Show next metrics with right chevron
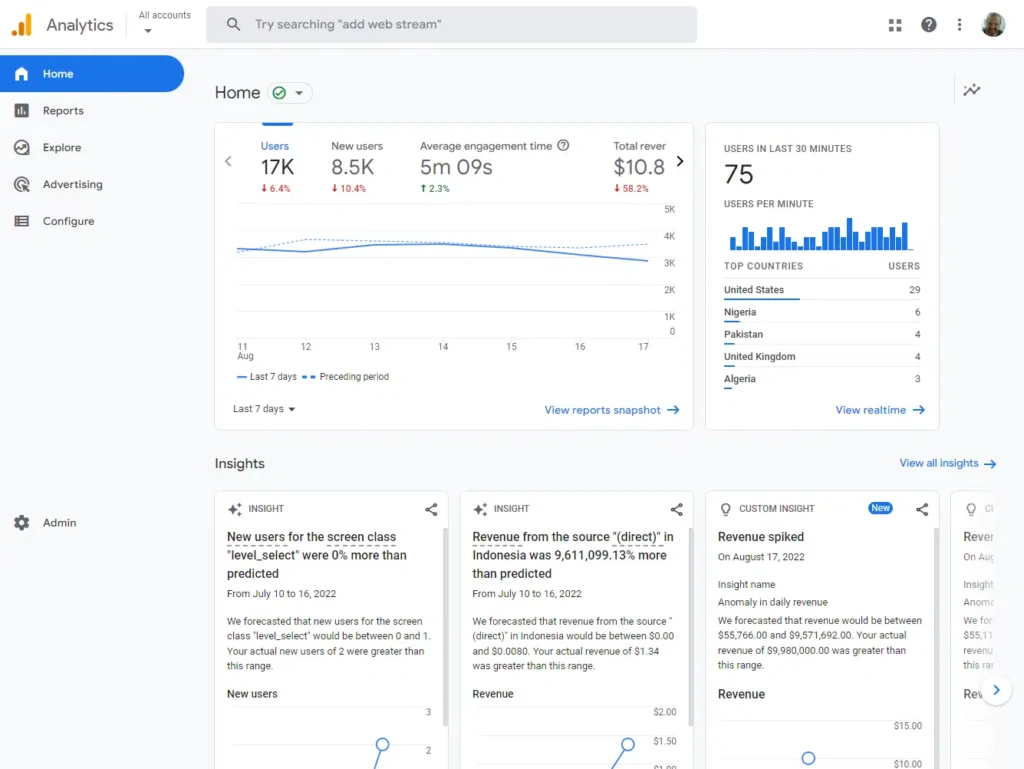Screen dimensions: 1024x769 pyautogui.click(x=680, y=161)
